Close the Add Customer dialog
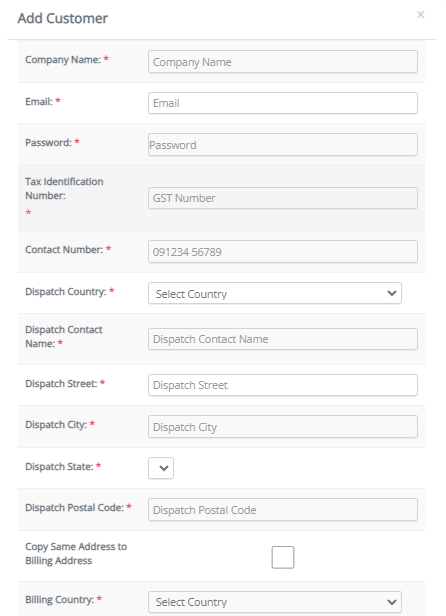Image resolution: width=446 pixels, height=616 pixels. pyautogui.click(x=420, y=15)
